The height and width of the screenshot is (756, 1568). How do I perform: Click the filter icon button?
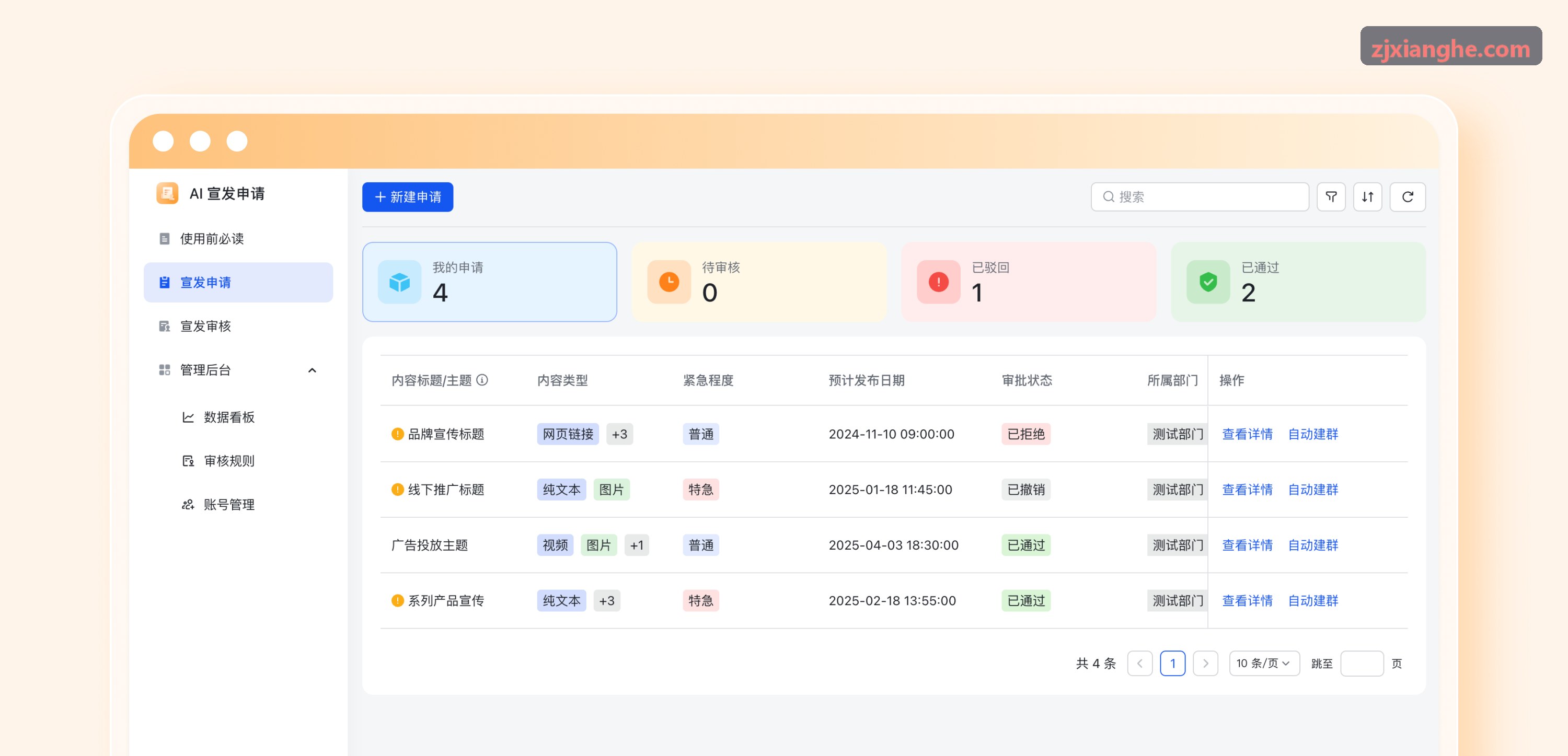click(1331, 196)
